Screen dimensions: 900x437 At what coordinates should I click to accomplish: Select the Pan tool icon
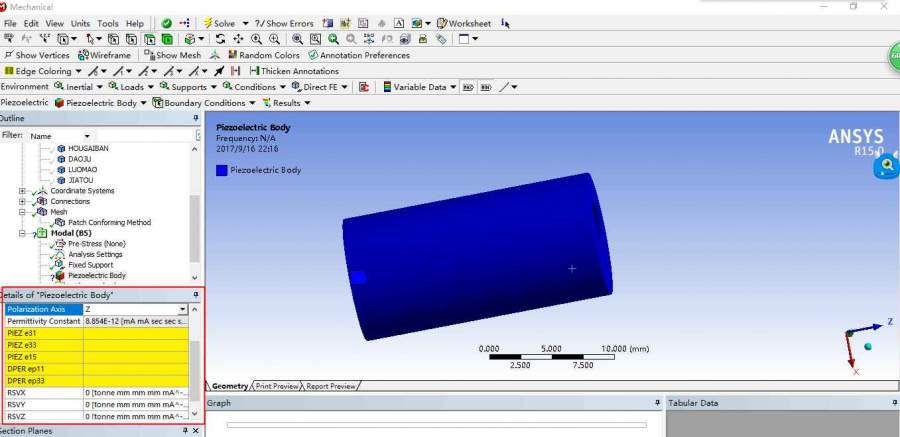click(238, 39)
